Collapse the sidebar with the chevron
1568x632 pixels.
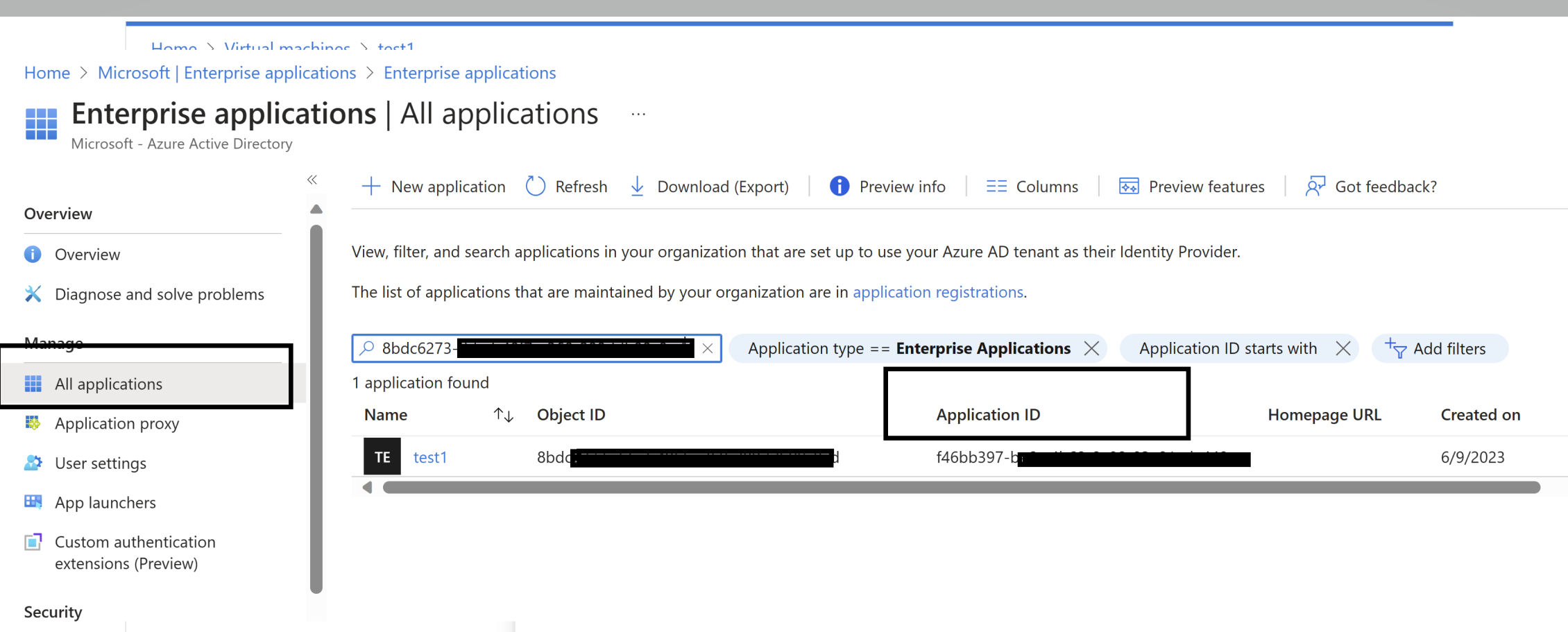click(312, 179)
